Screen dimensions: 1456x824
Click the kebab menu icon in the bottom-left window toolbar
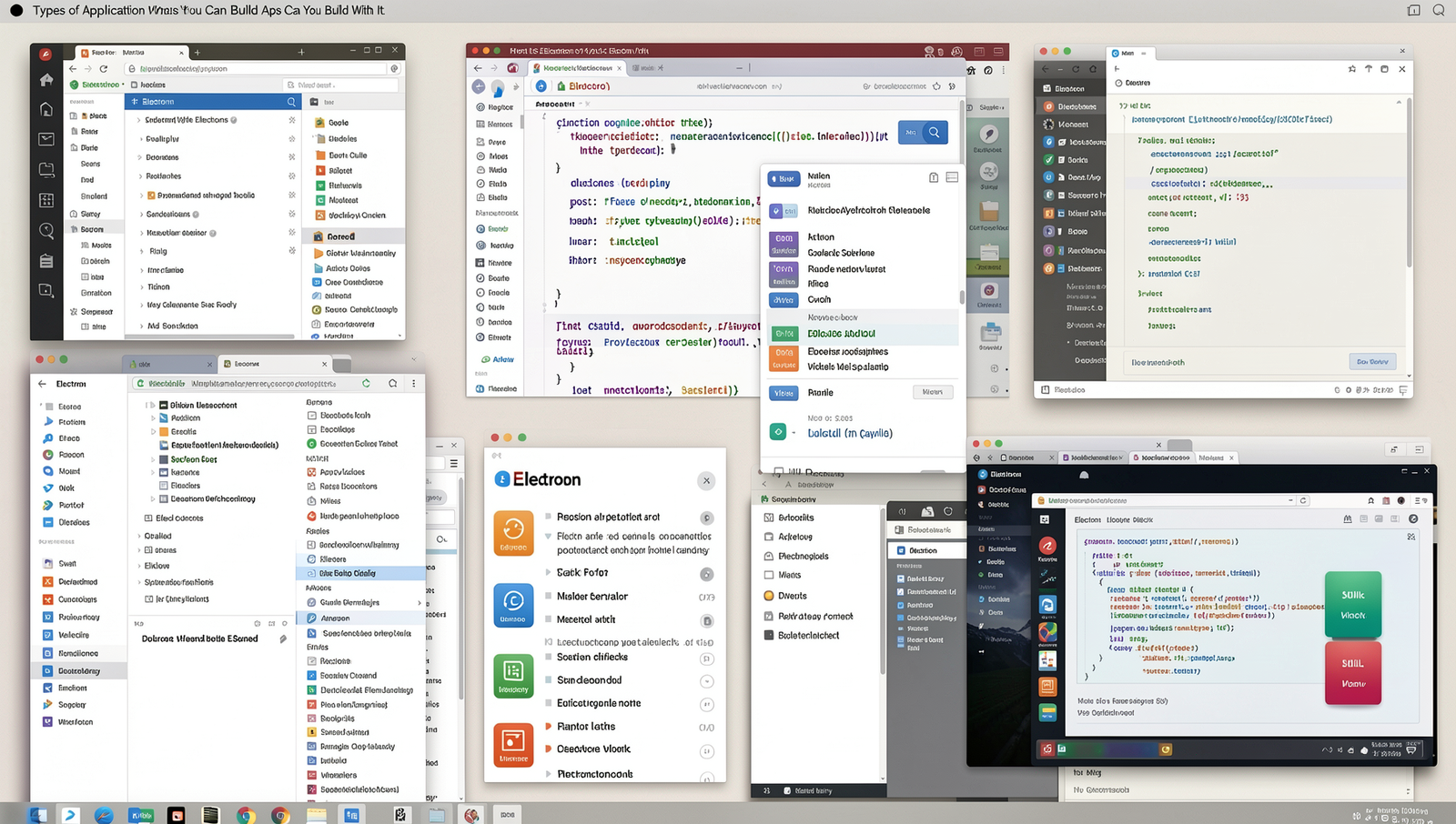tap(413, 384)
